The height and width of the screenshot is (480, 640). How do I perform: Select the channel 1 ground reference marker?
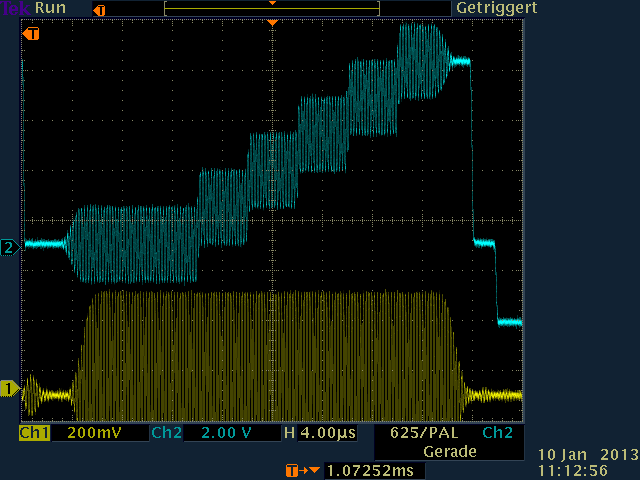point(10,388)
